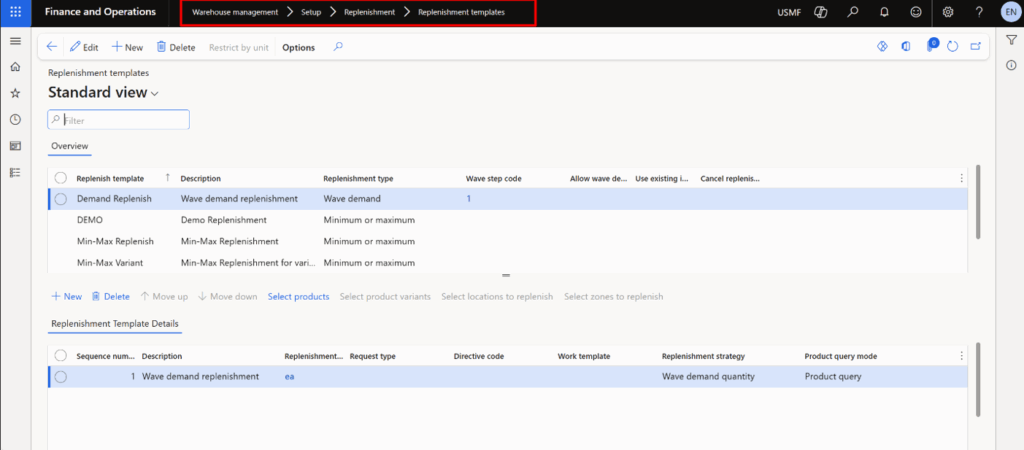Click the Select products button
The image size is (1024, 450).
pyautogui.click(x=298, y=296)
